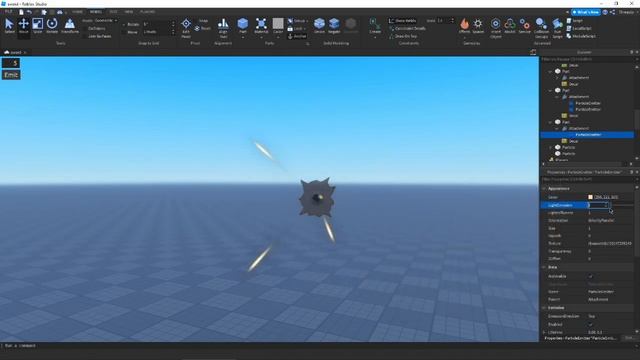This screenshot has height=360, width=640.
Task: Open the Material picker icon
Action: click(261, 24)
